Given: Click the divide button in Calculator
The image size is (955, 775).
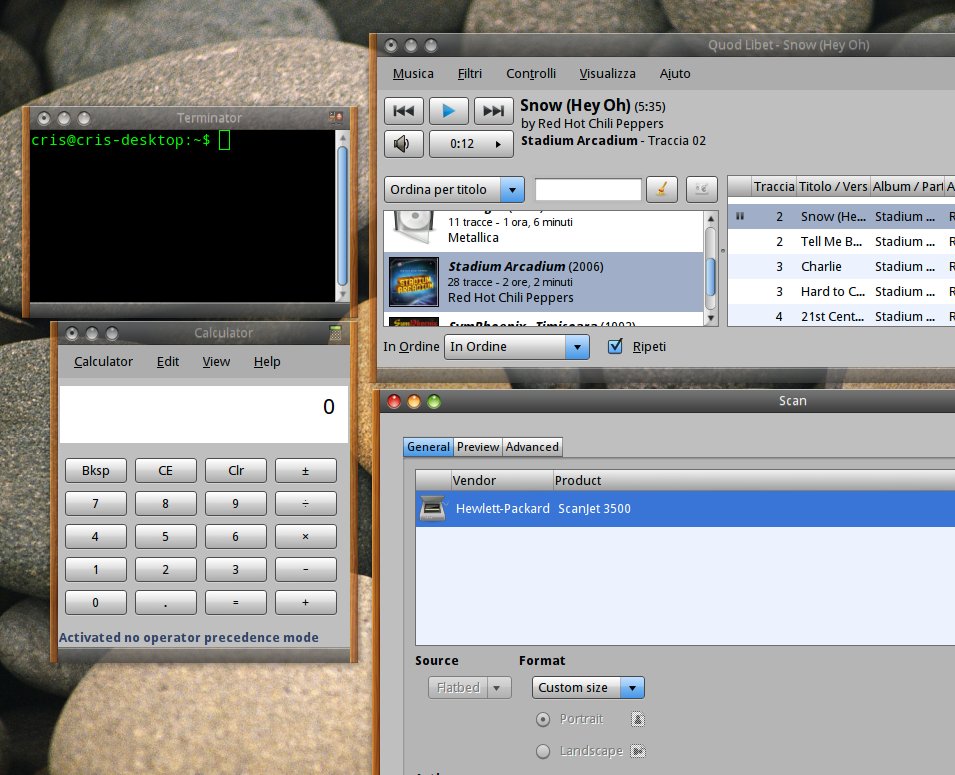Looking at the screenshot, I should 306,503.
